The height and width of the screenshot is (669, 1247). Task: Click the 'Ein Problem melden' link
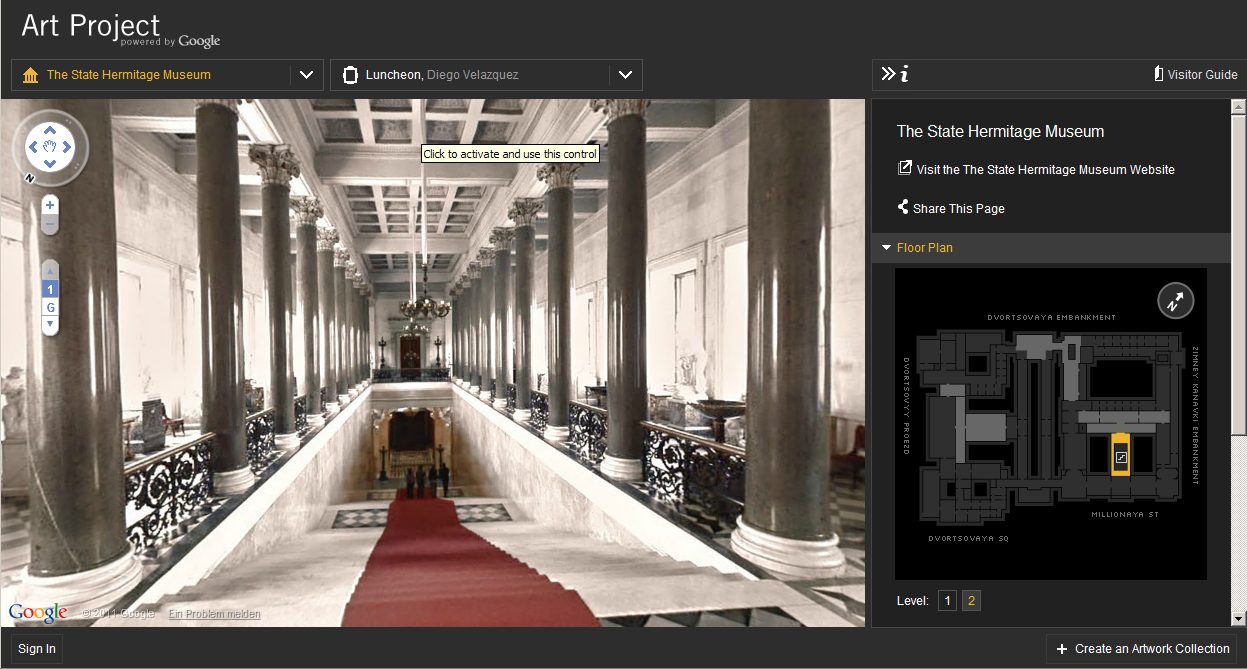(214, 614)
